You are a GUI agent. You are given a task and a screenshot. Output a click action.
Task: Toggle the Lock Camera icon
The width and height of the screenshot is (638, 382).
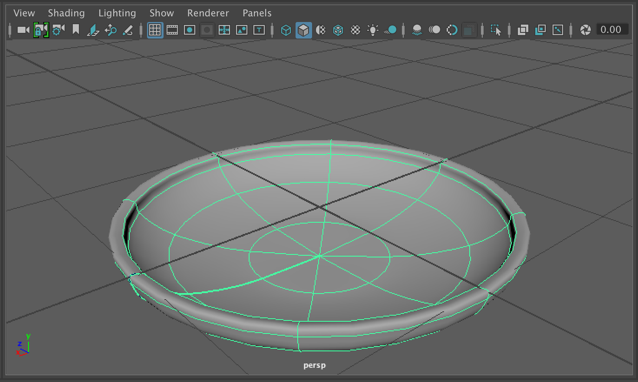pos(41,30)
